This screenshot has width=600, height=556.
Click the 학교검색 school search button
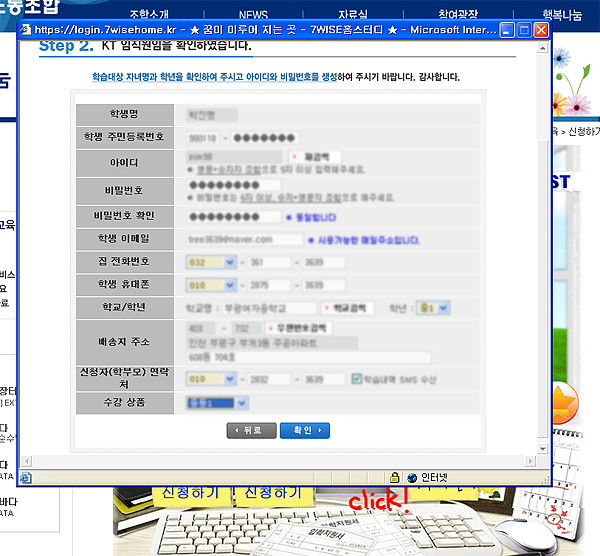345,309
